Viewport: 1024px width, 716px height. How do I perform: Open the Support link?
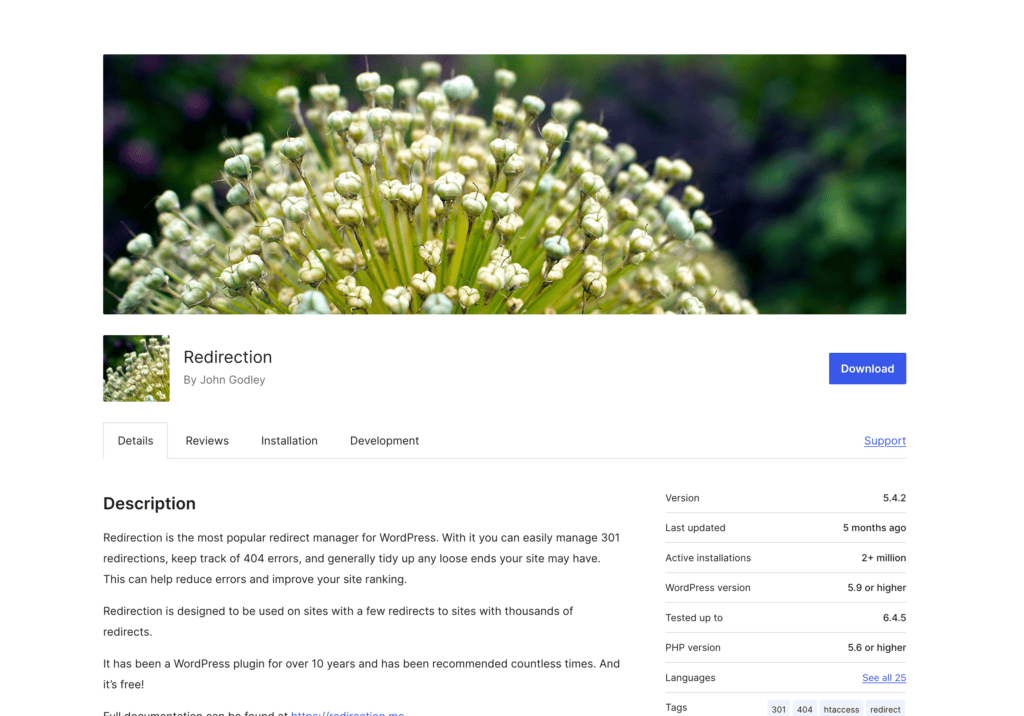885,441
